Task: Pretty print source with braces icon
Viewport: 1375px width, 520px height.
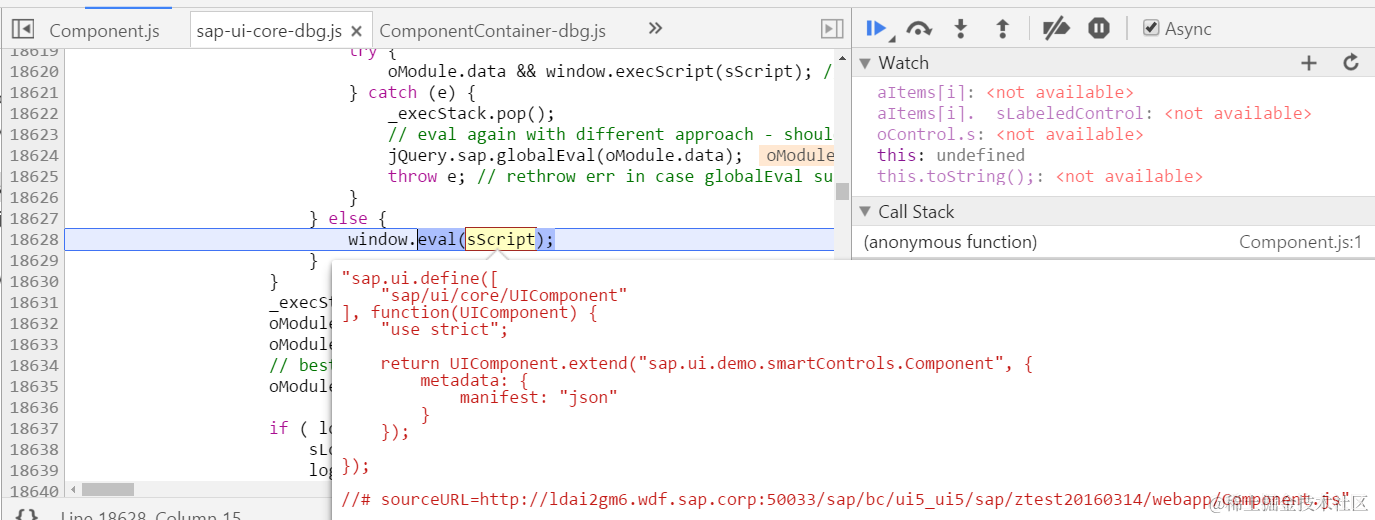Action: [27, 515]
